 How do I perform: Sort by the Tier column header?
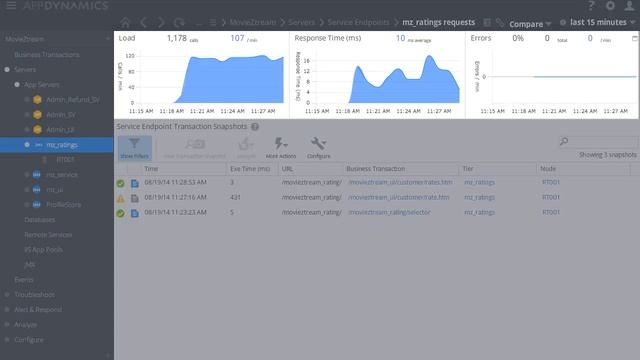click(x=498, y=169)
